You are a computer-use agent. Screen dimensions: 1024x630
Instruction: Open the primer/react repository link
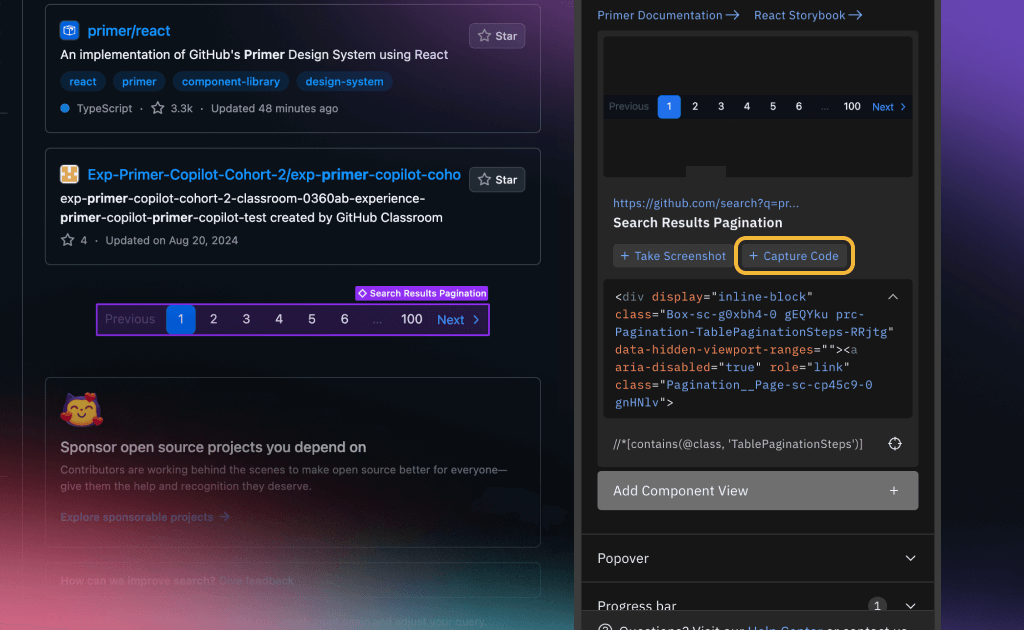(129, 31)
